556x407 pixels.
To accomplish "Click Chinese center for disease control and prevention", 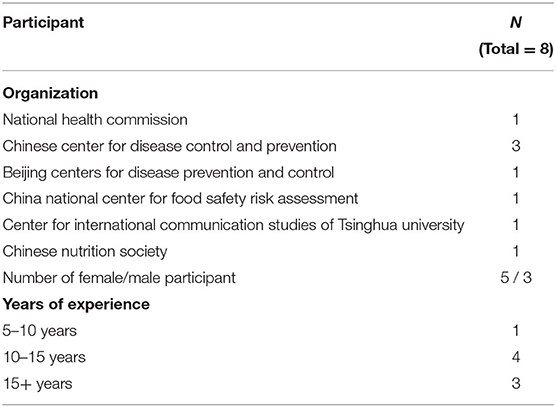I will coord(169,146).
